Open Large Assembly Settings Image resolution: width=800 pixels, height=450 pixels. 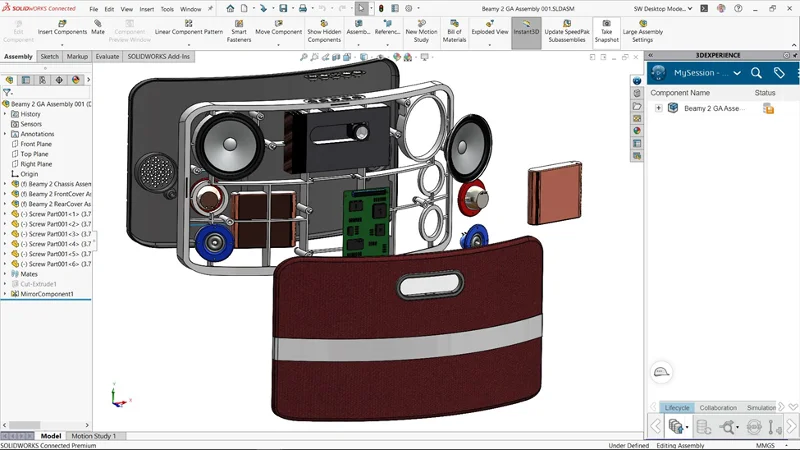(x=642, y=30)
